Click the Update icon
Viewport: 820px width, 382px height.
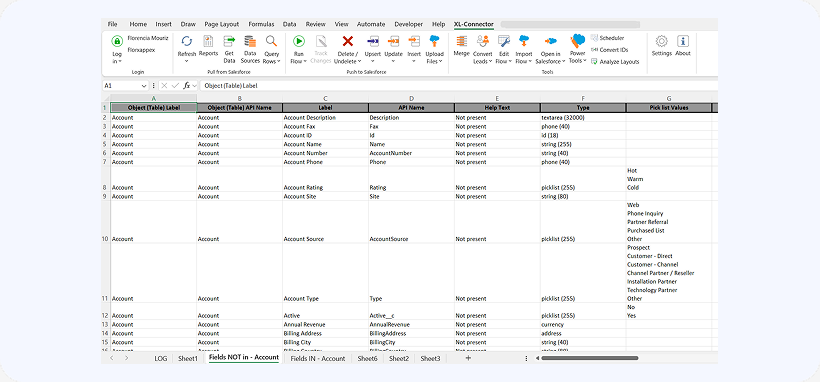pos(393,41)
